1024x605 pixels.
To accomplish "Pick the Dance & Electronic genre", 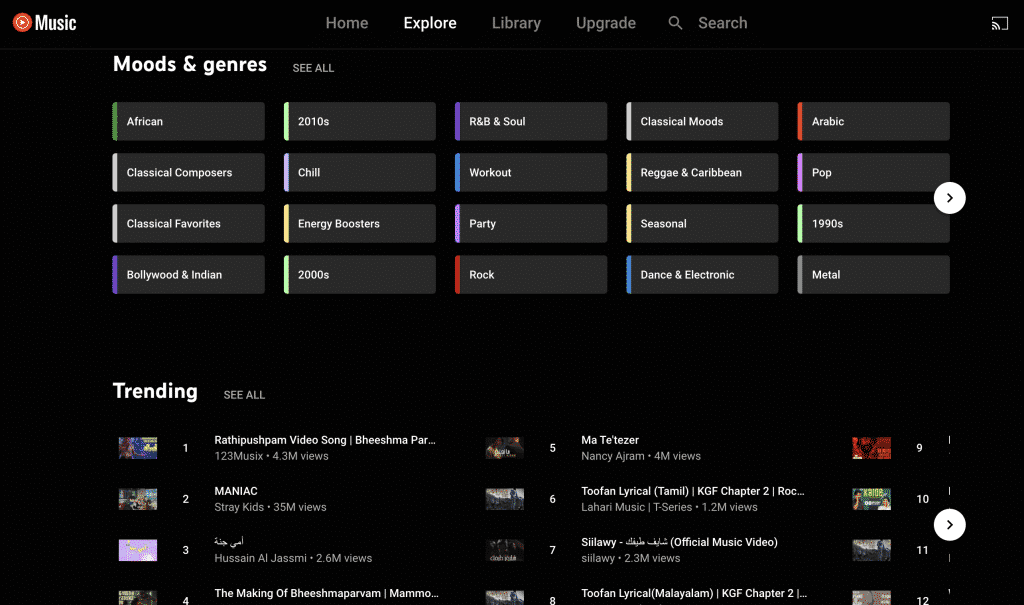I will [x=702, y=275].
